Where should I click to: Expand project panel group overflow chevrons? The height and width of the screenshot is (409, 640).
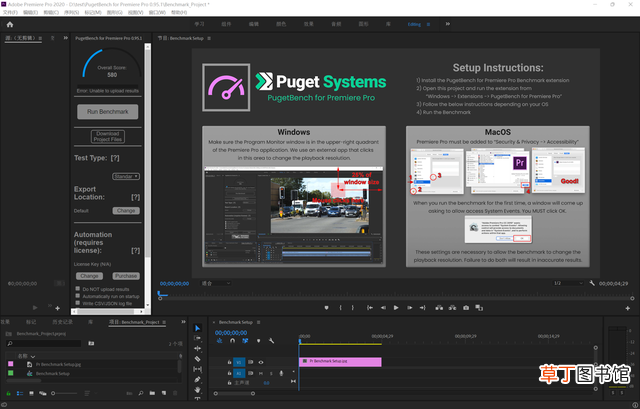[183, 322]
